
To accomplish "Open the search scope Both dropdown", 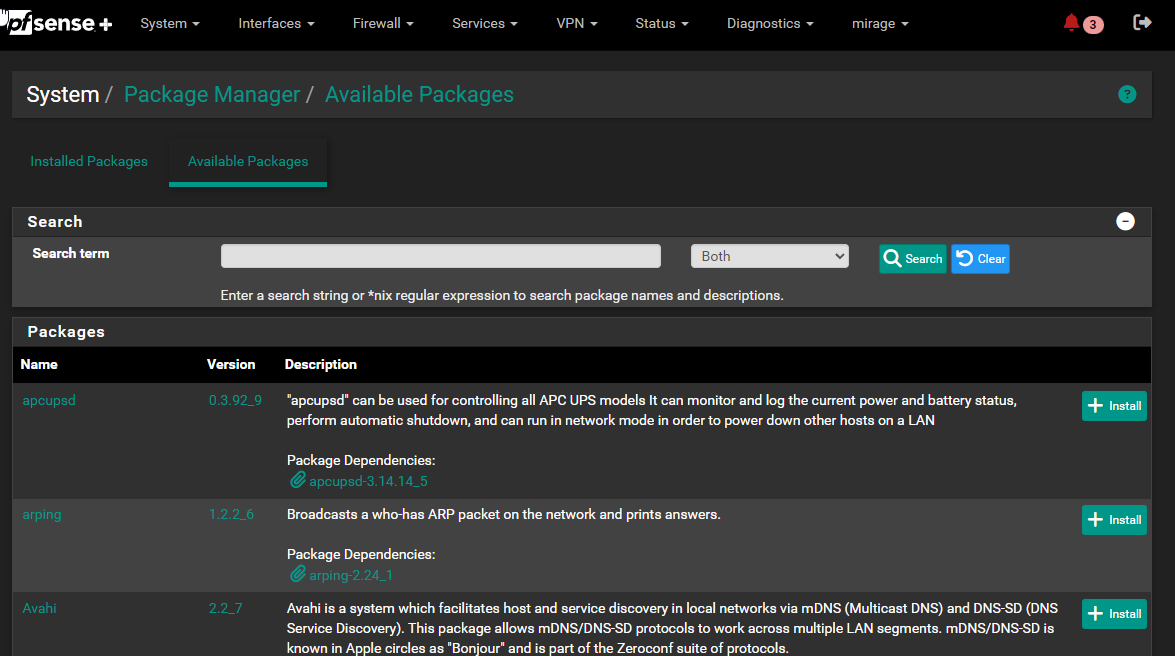I will tap(769, 257).
